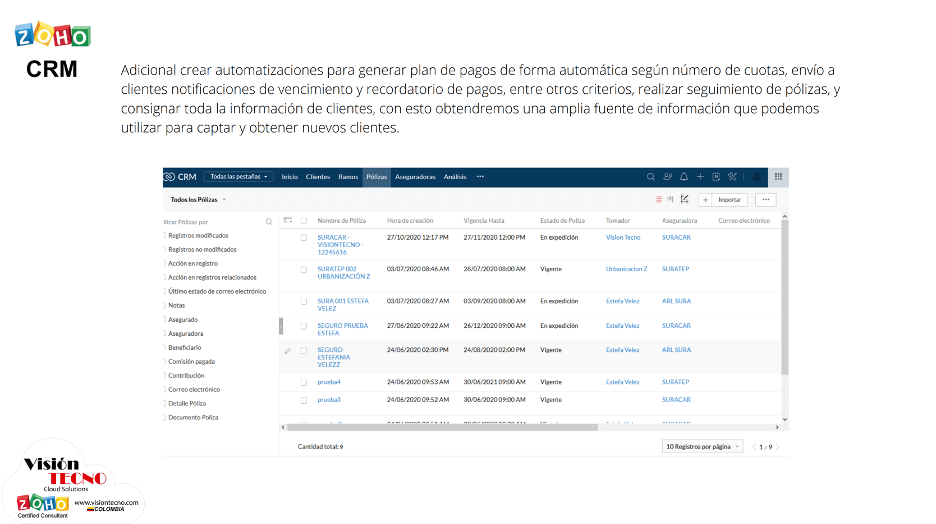Screen dimensions: 936x524
Task: Click the quick-create plus icon in navy bar
Action: (700, 177)
